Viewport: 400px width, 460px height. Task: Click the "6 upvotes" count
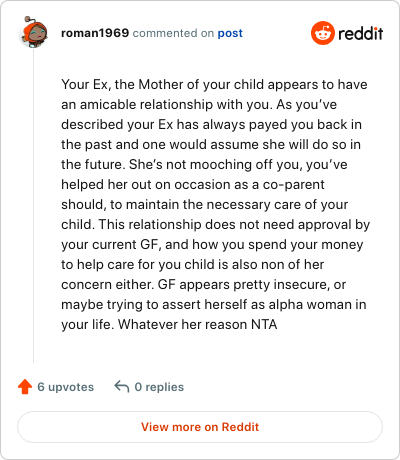[x=65, y=387]
